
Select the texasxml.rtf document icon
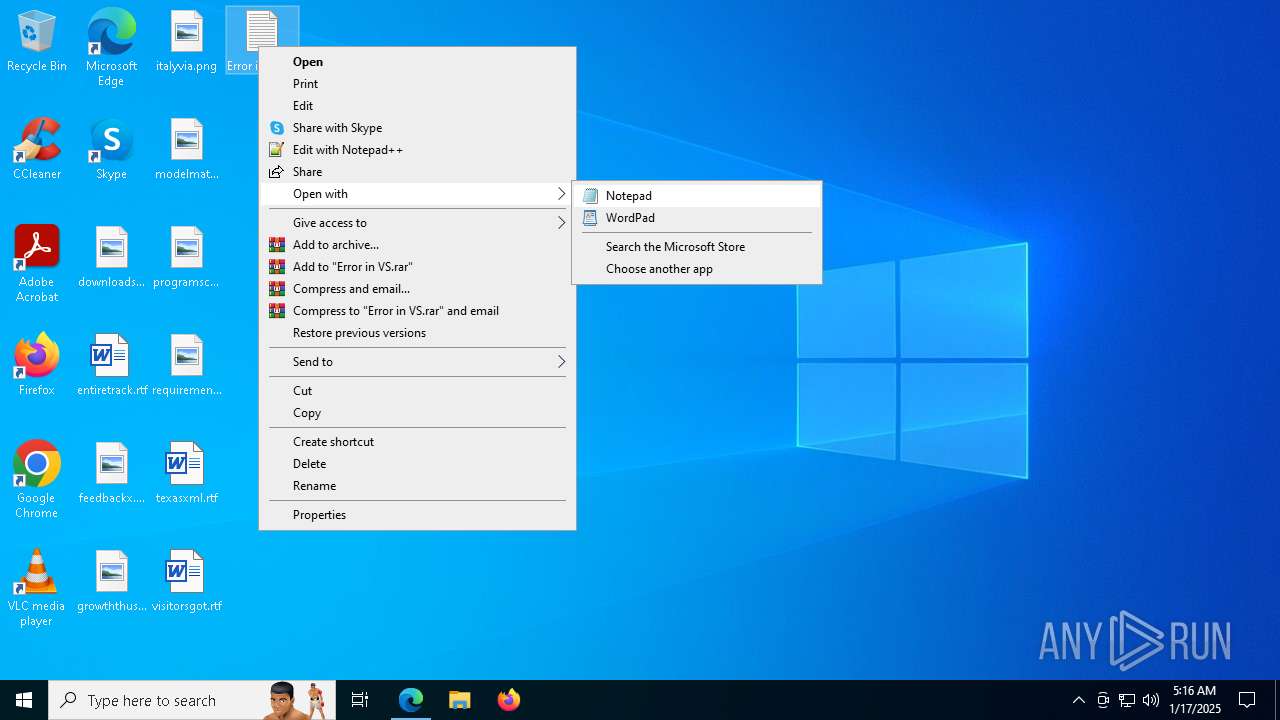[186, 474]
